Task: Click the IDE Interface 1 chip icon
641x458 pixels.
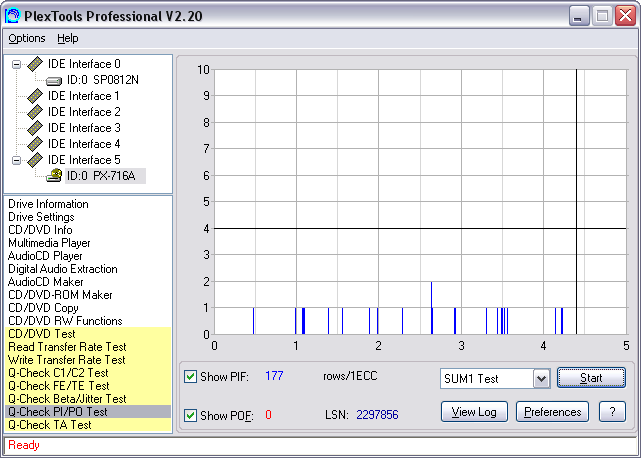Action: [35, 96]
